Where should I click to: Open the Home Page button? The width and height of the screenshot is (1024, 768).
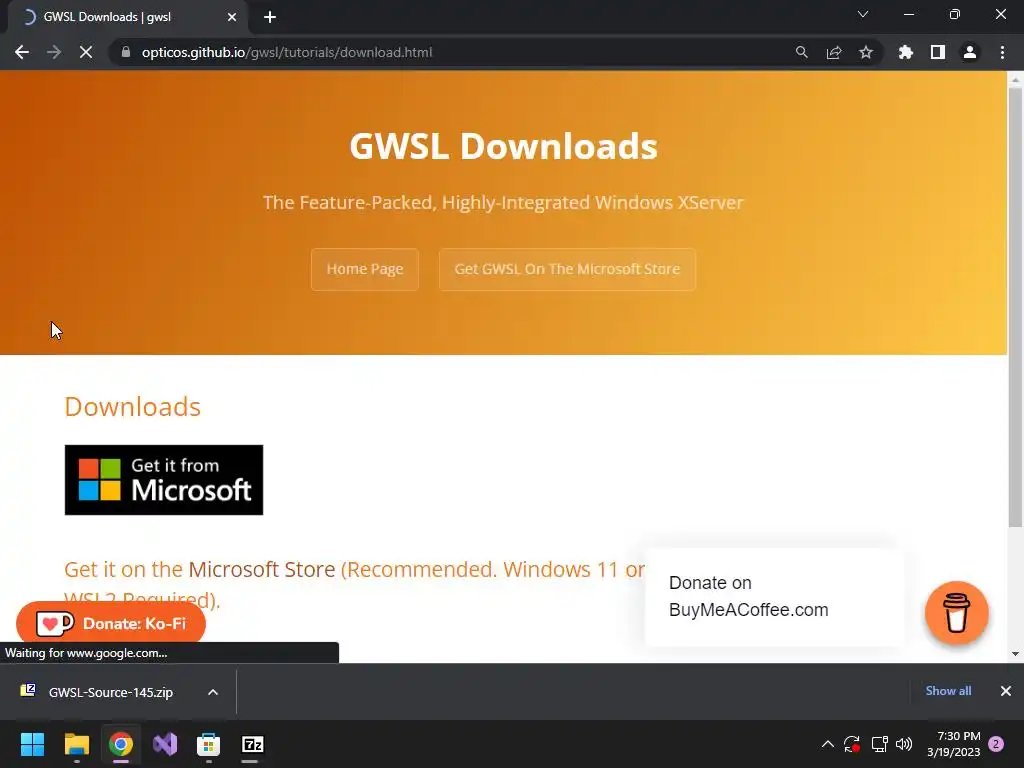point(364,269)
